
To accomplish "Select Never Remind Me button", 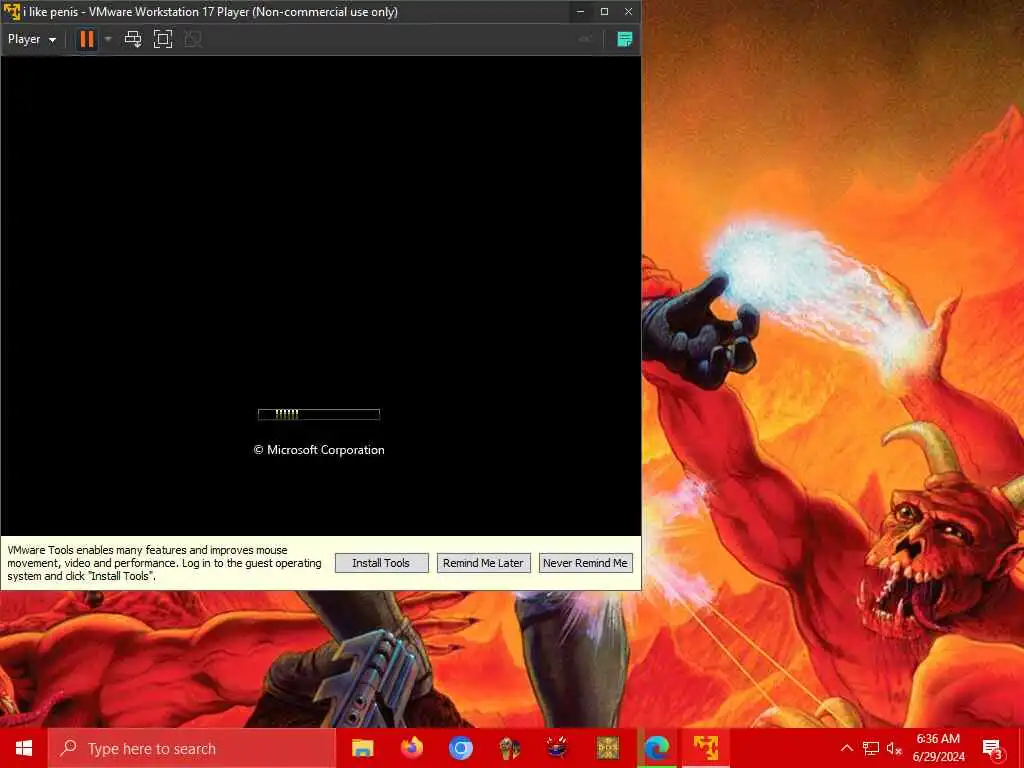I will click(585, 563).
